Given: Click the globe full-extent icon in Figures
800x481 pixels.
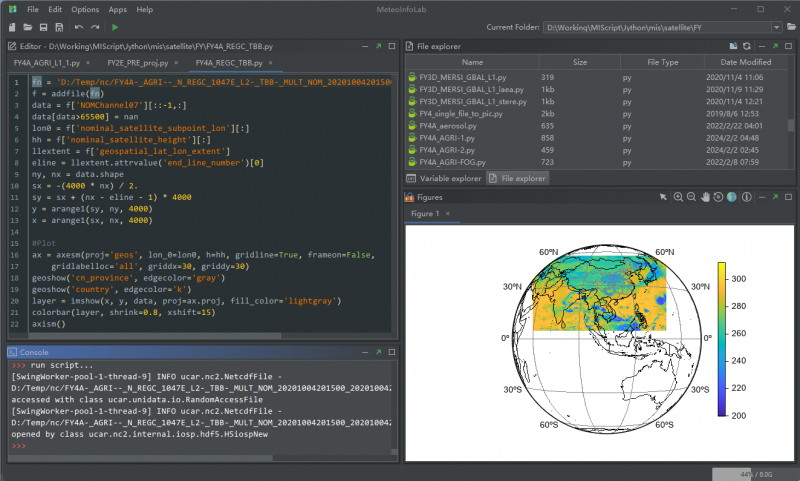Looking at the screenshot, I should 731,197.
